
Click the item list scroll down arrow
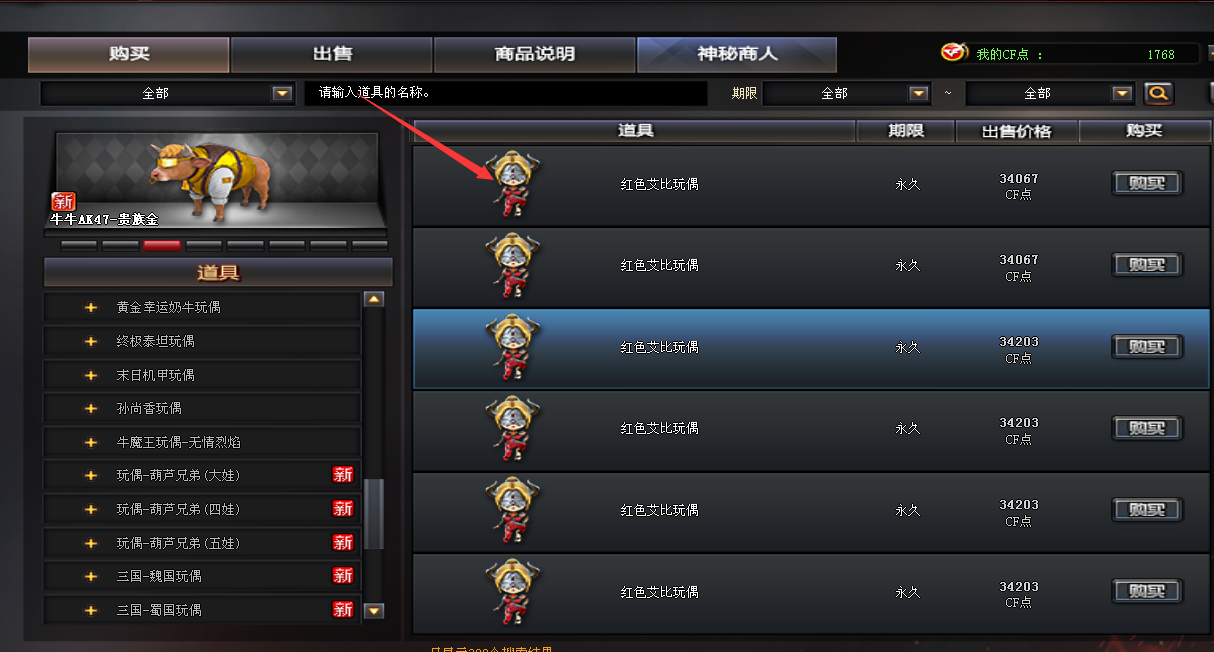[374, 610]
